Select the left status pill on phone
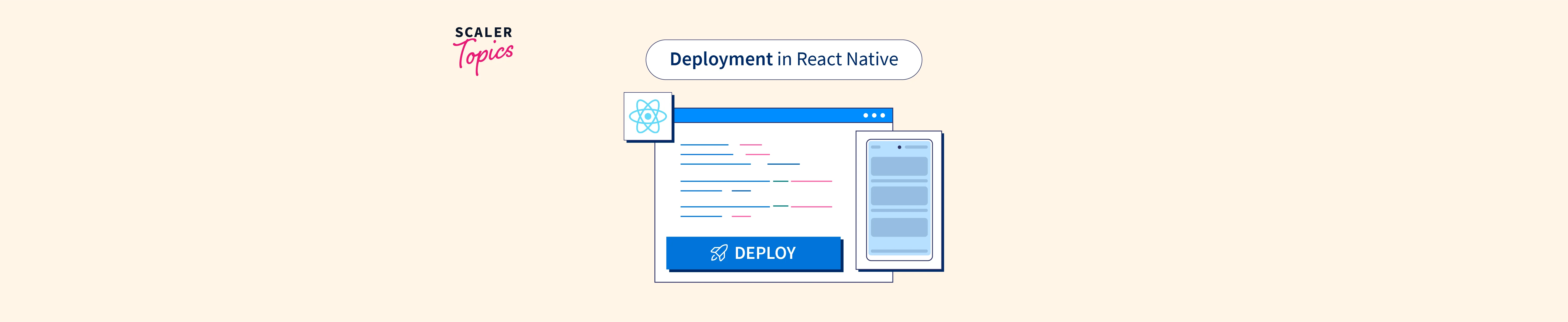Image resolution: width=1568 pixels, height=322 pixels. point(876,147)
